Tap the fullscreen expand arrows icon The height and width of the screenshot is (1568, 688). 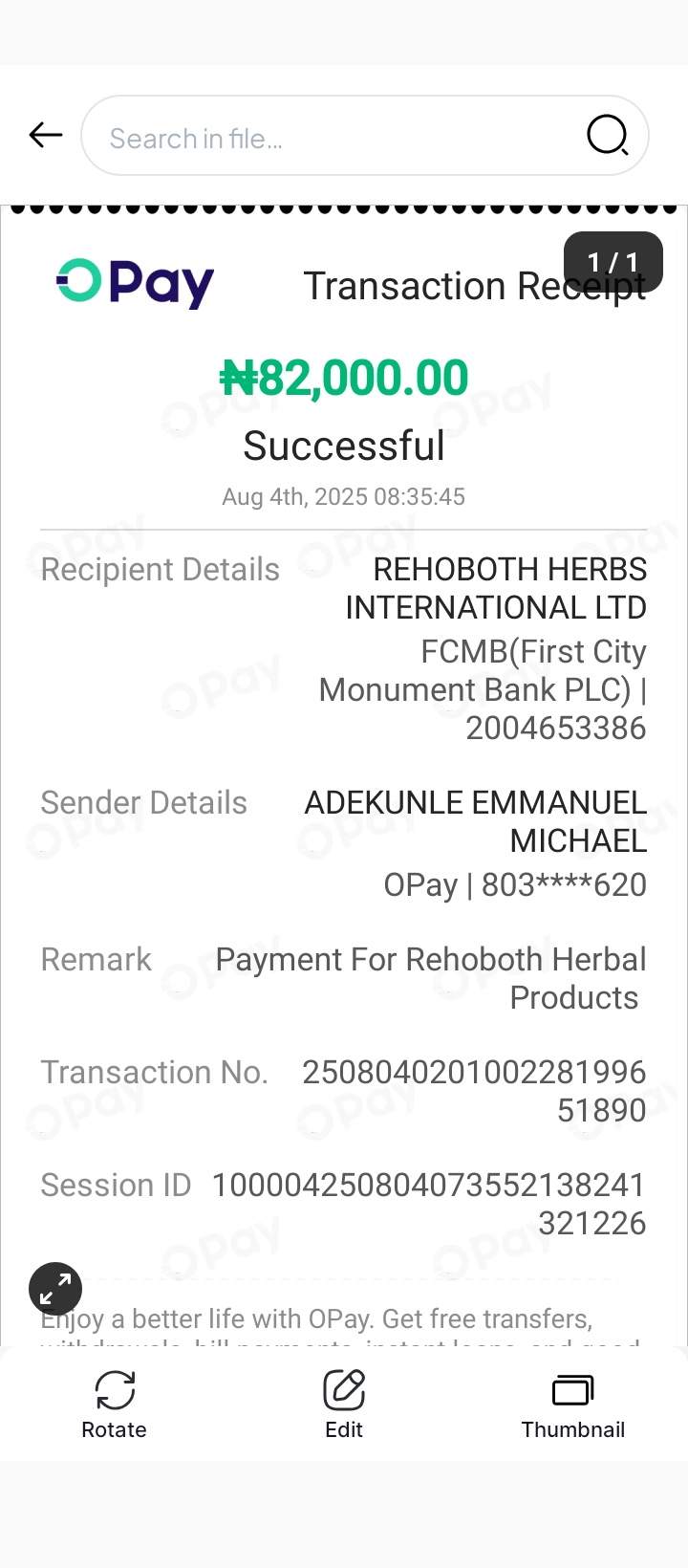pos(55,1289)
